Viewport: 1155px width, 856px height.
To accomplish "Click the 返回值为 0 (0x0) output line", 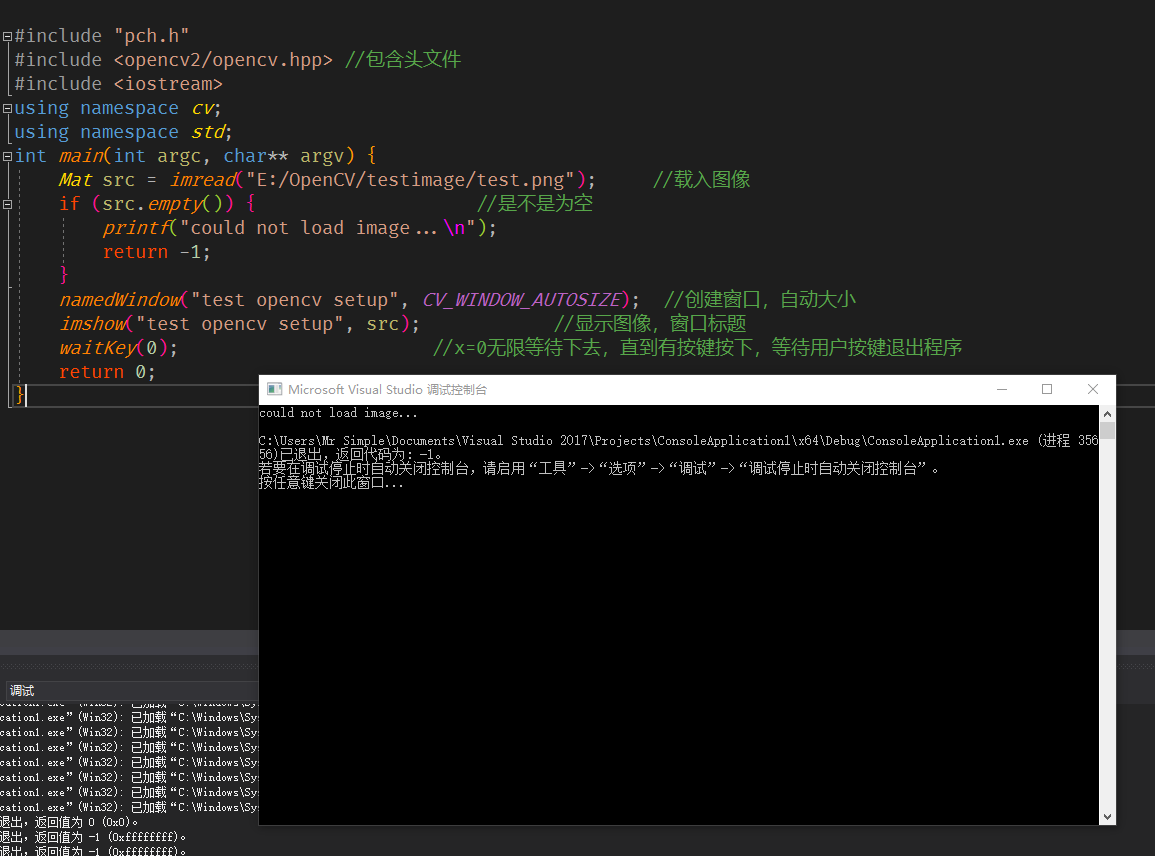I will (69, 822).
